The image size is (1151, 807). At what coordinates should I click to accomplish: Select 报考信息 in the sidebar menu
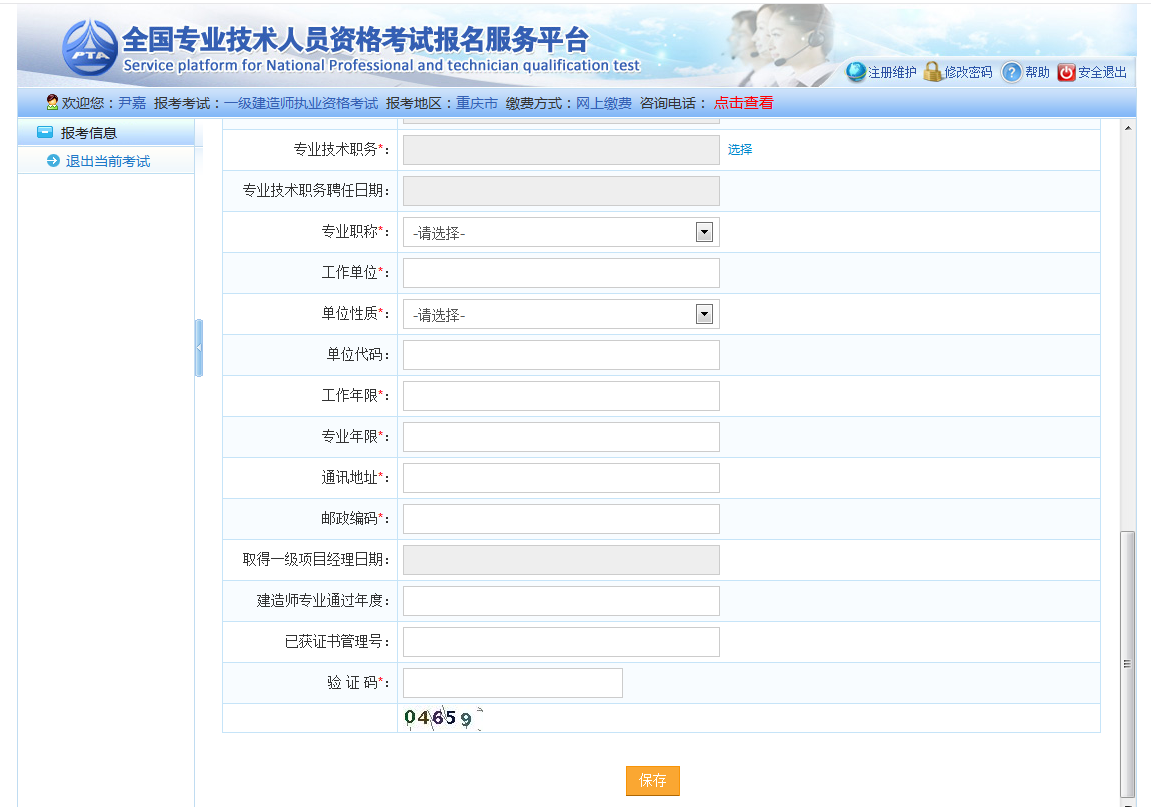[89, 132]
